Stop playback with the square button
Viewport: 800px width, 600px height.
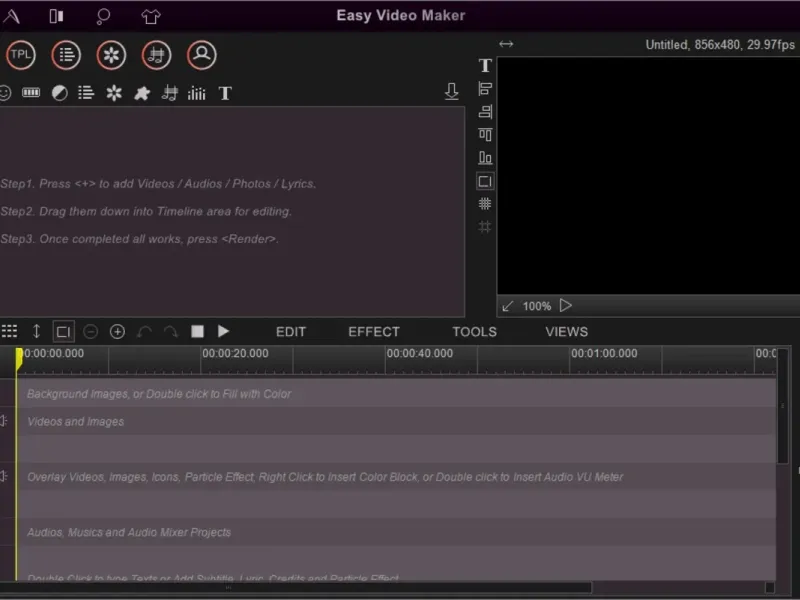click(x=197, y=332)
